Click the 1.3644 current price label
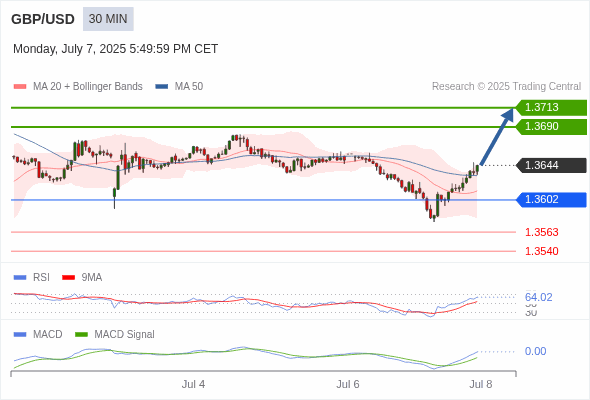This screenshot has width=590, height=400. (x=551, y=166)
